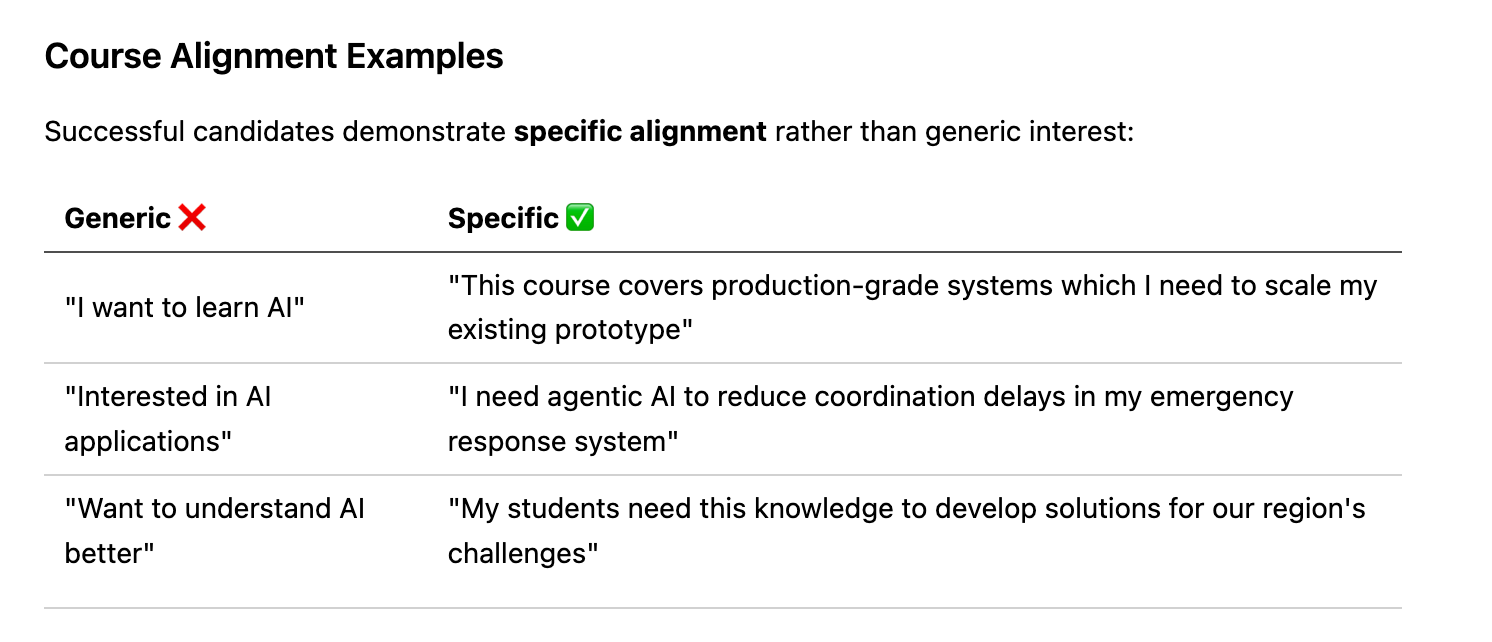Click the Course Alignment Examples heading
This screenshot has width=1492, height=642.
(274, 56)
